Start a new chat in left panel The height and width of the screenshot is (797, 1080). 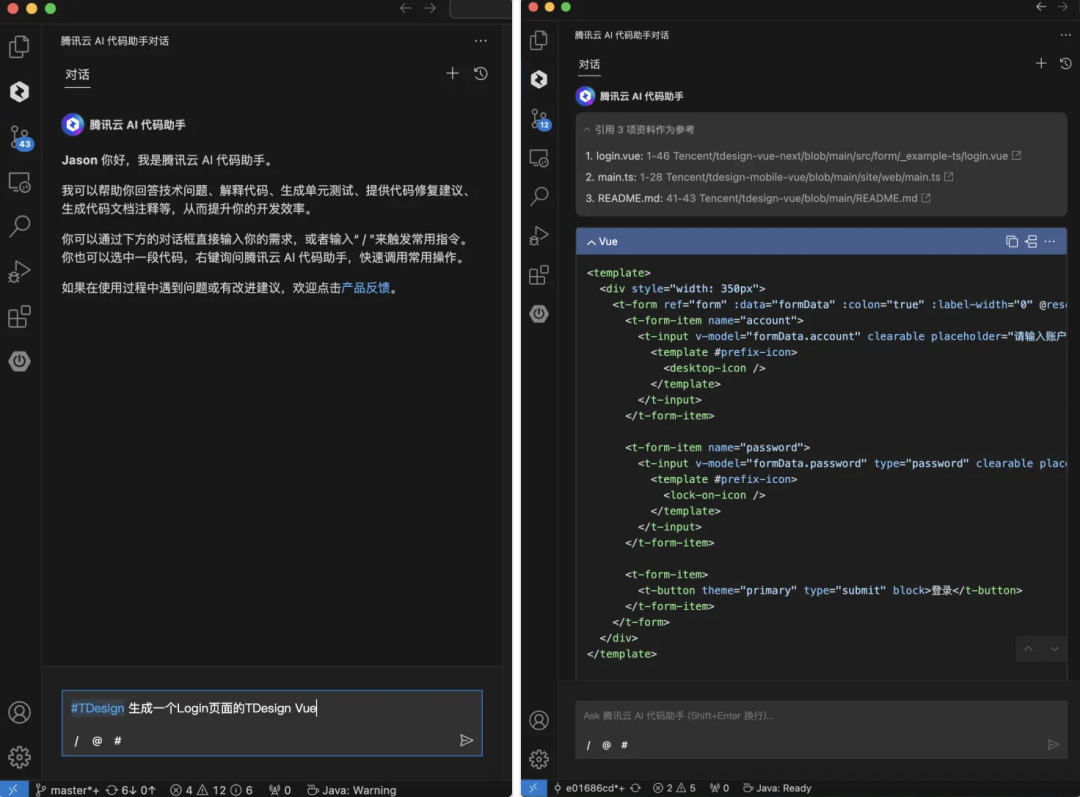(452, 74)
